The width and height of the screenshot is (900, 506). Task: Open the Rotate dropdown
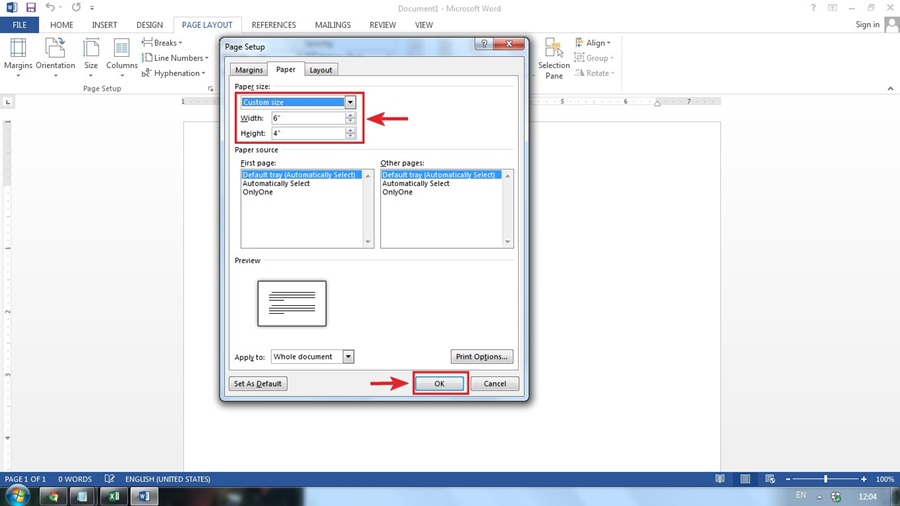tap(595, 73)
